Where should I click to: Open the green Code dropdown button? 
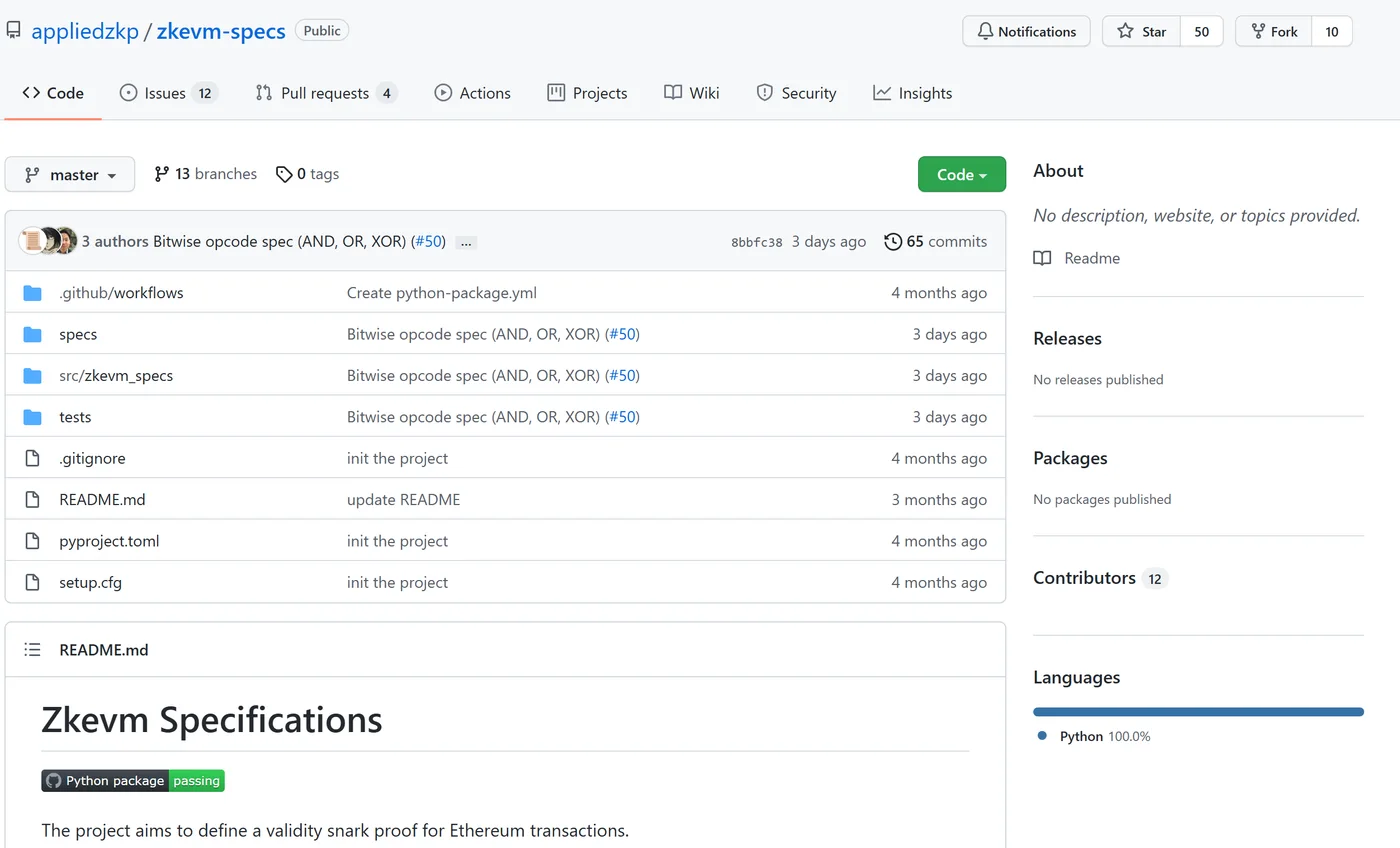click(x=962, y=175)
